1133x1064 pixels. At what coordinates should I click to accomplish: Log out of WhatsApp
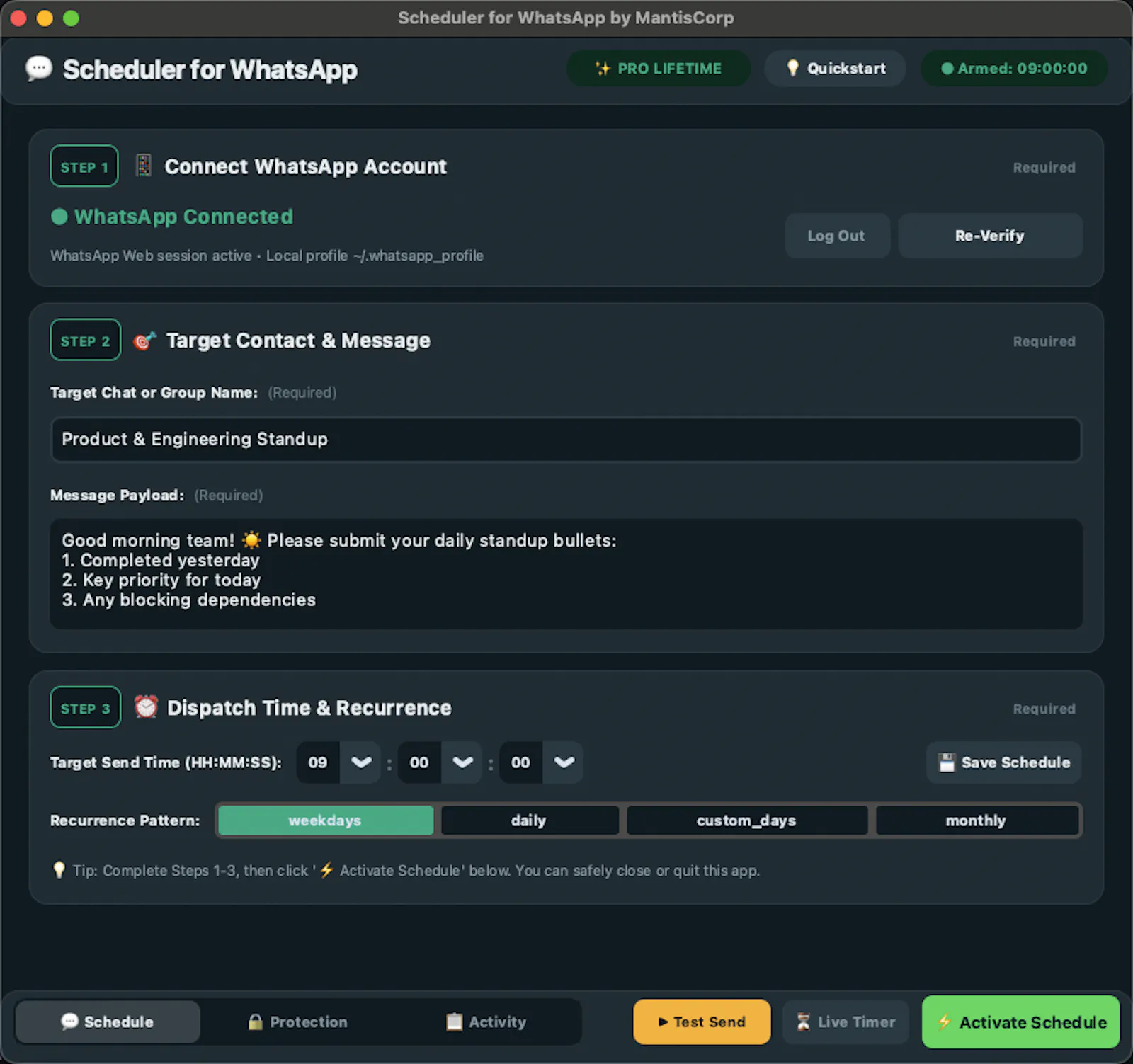tap(837, 236)
